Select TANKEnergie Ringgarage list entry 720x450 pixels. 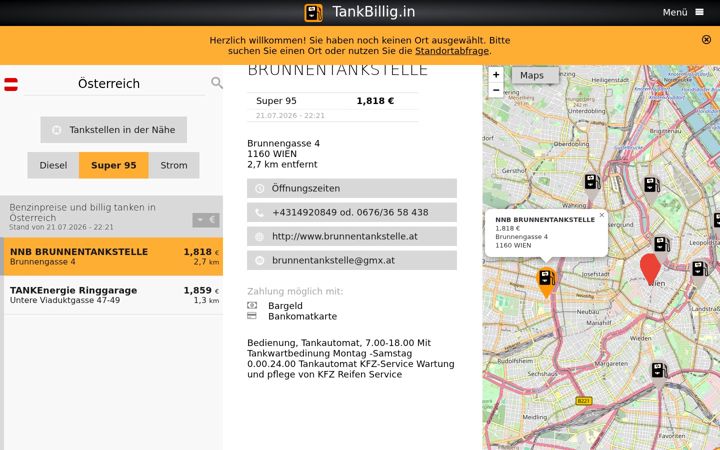point(112,295)
